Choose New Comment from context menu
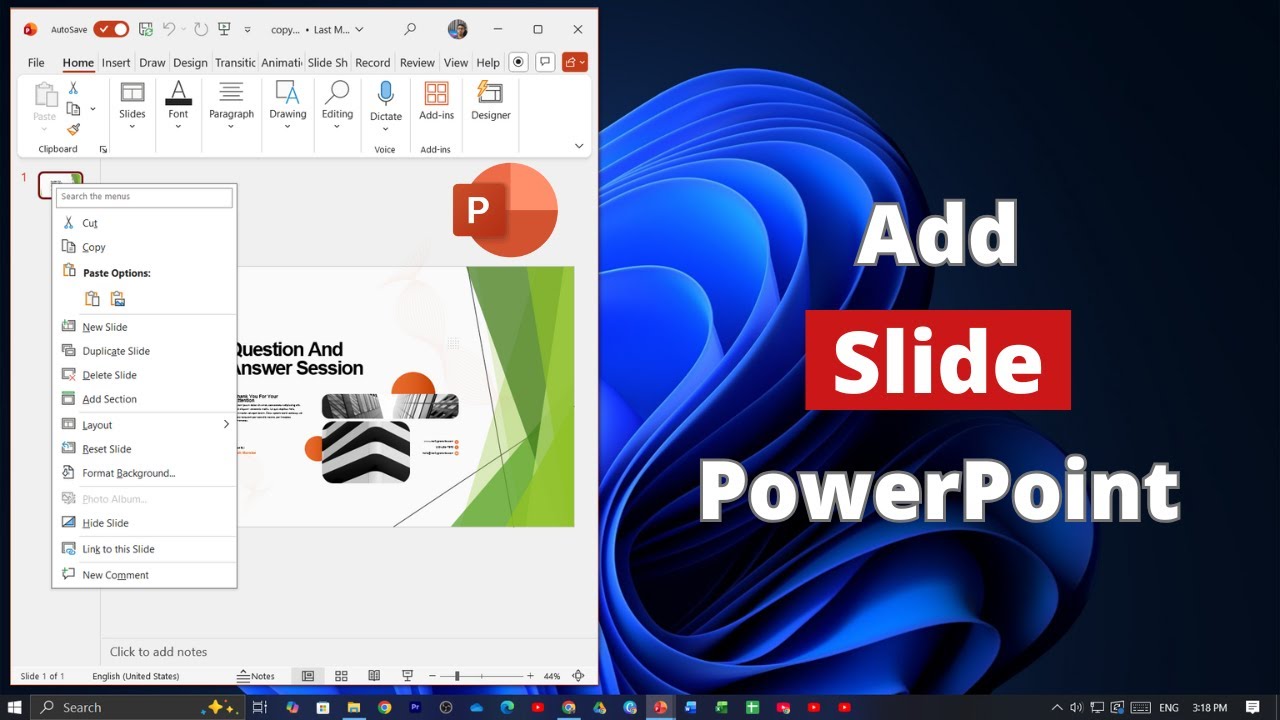 144,575
